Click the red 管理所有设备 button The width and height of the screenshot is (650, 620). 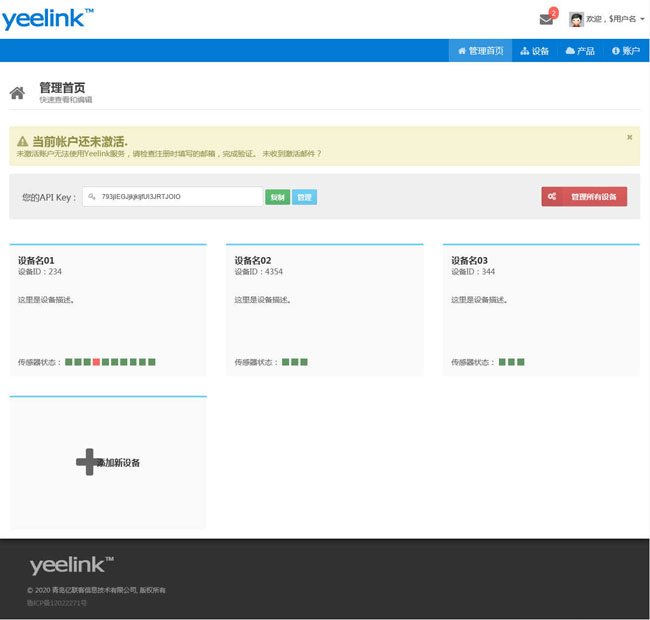point(584,196)
